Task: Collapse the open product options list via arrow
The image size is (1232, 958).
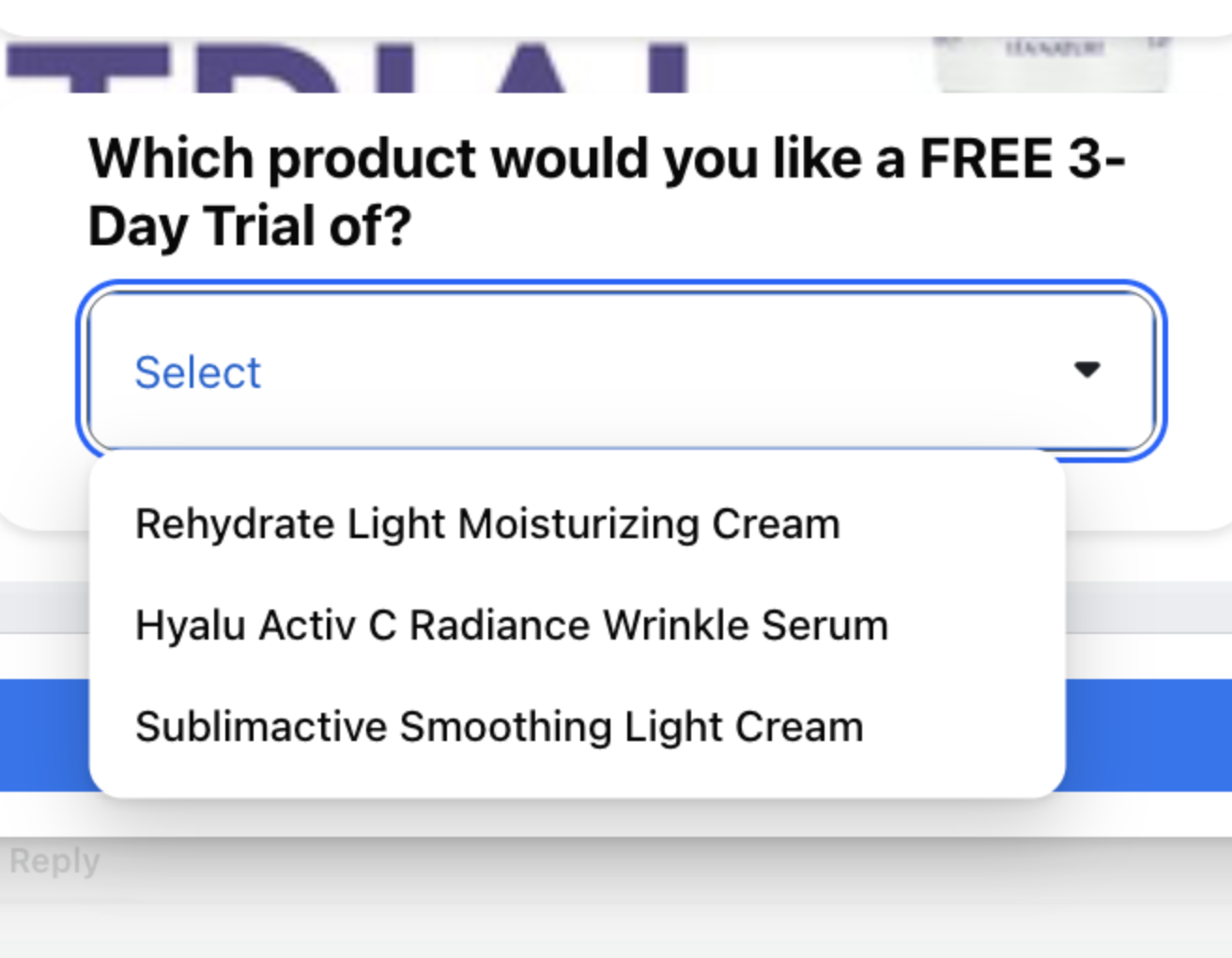Action: (1086, 370)
